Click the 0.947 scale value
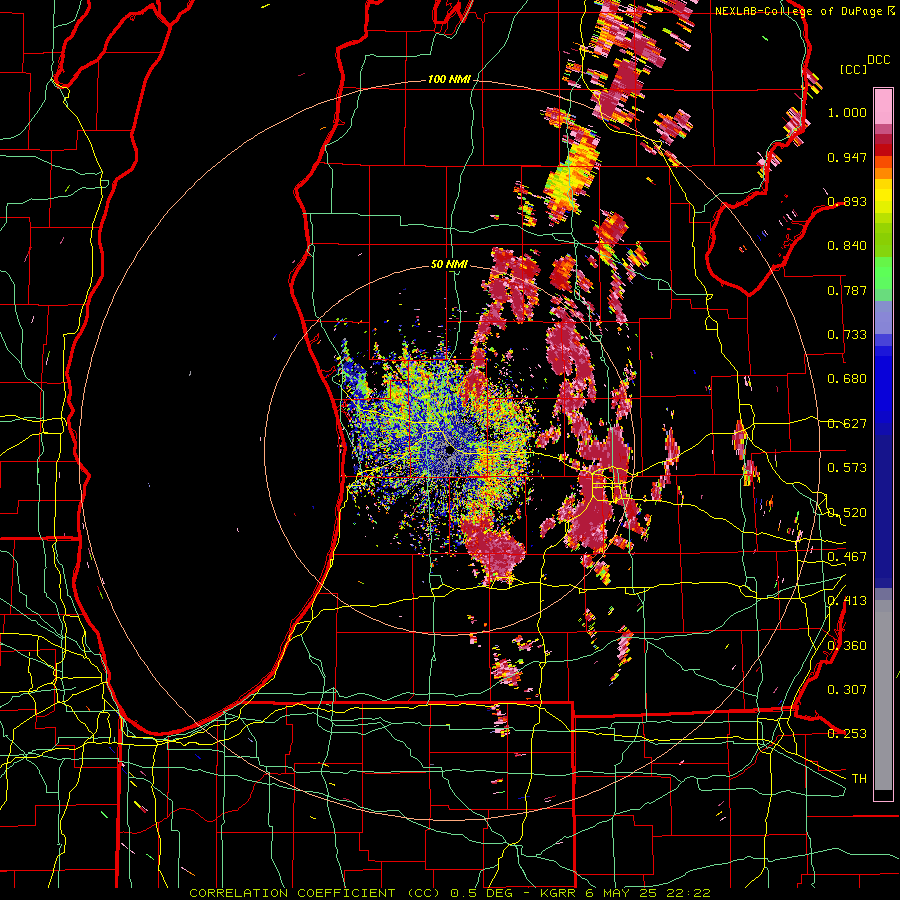 pyautogui.click(x=847, y=157)
